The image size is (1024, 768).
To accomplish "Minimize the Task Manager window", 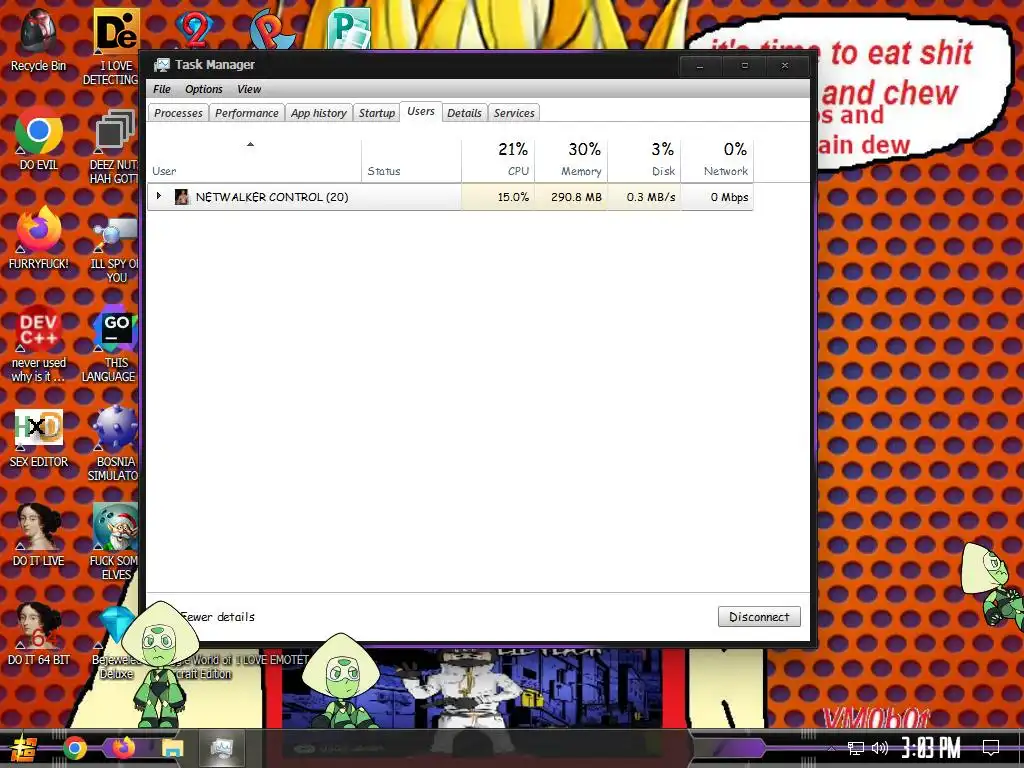I will point(700,66).
